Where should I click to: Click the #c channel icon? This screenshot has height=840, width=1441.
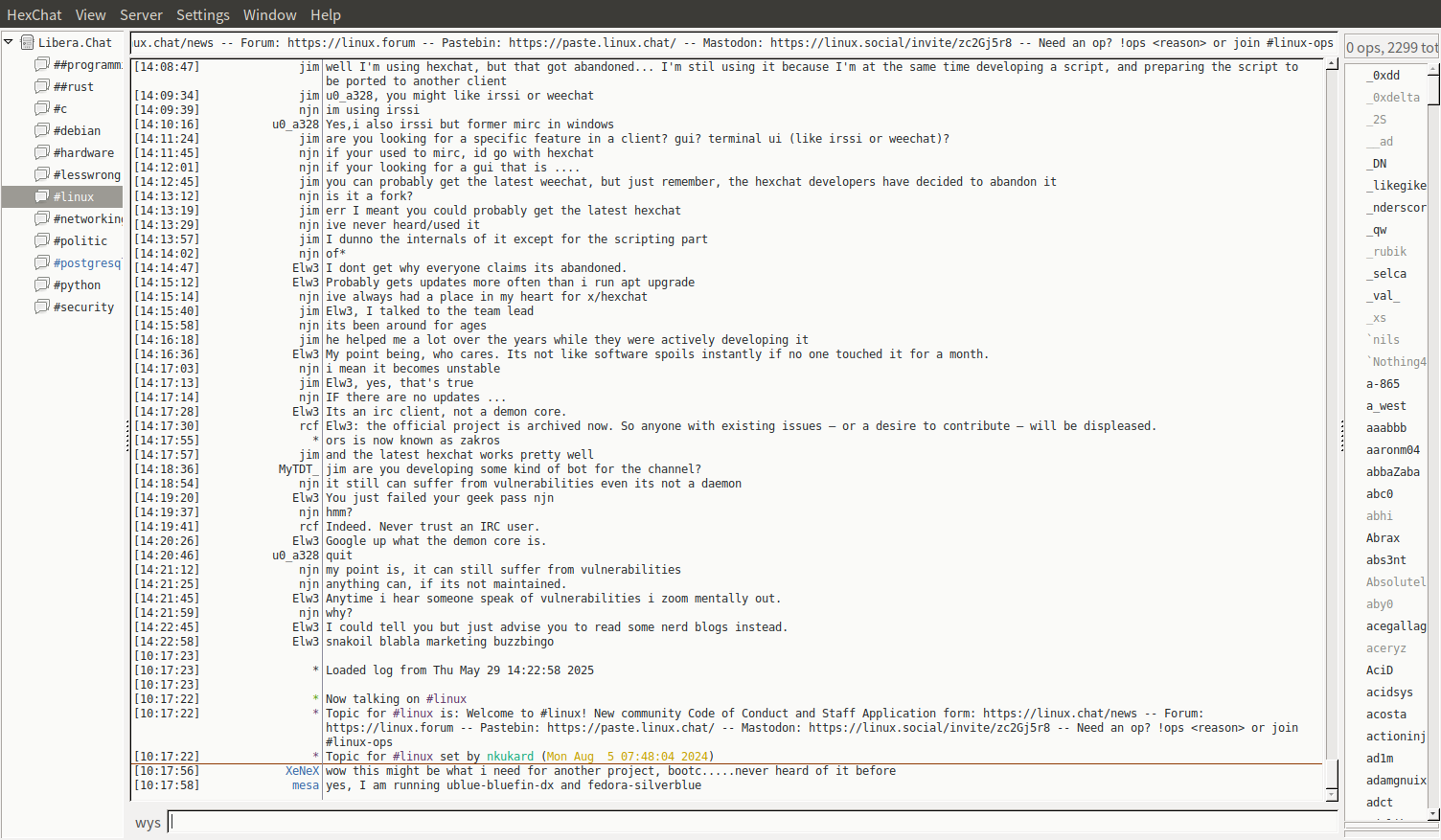(x=42, y=108)
